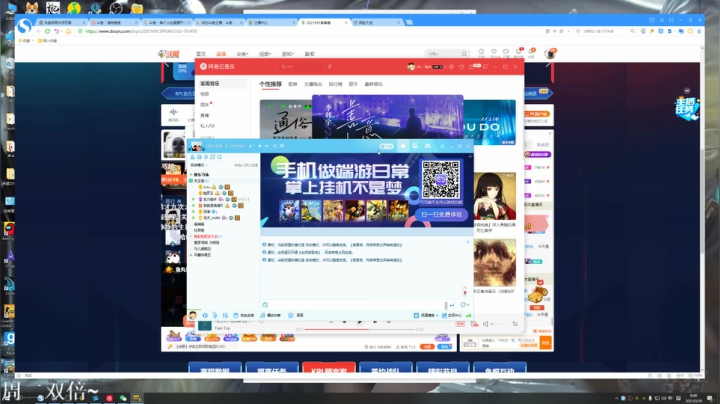720x404 pixels.
Task: Click the browser address bar URL
Action: 141,31
